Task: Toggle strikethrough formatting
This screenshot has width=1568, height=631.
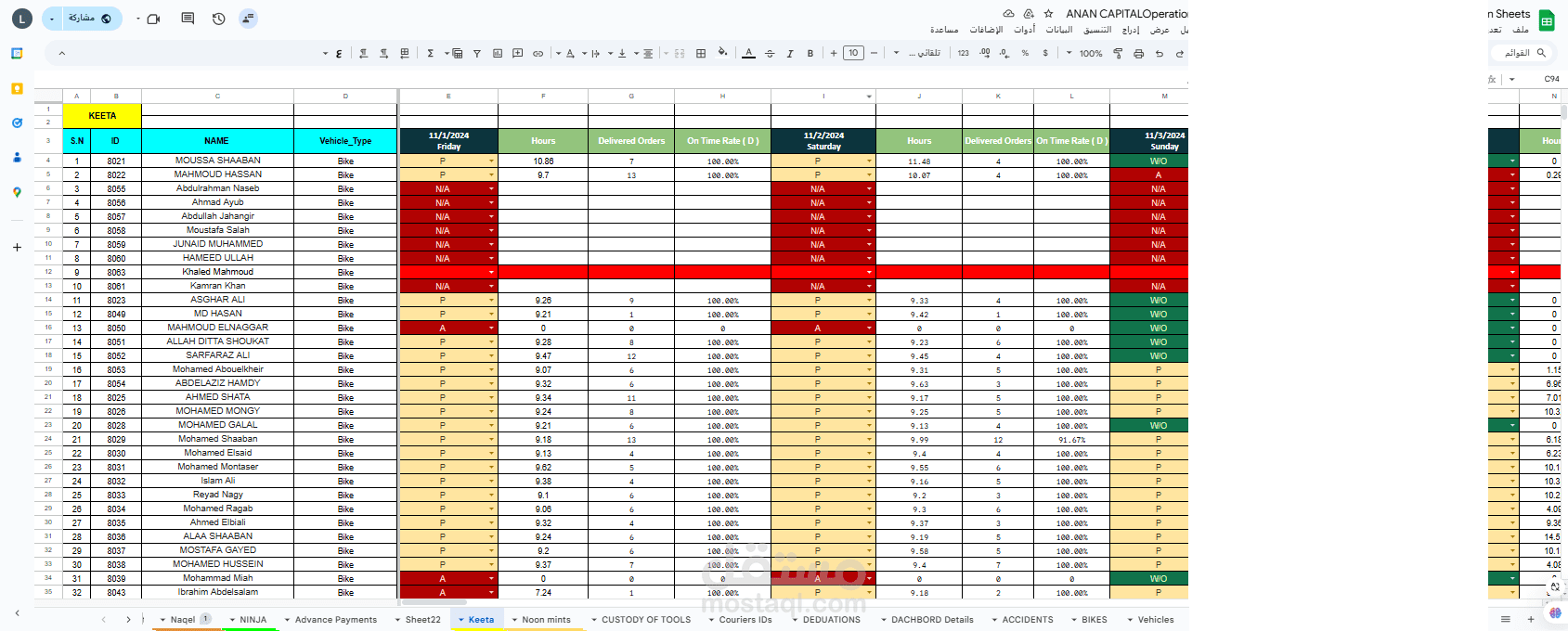Action: click(770, 54)
